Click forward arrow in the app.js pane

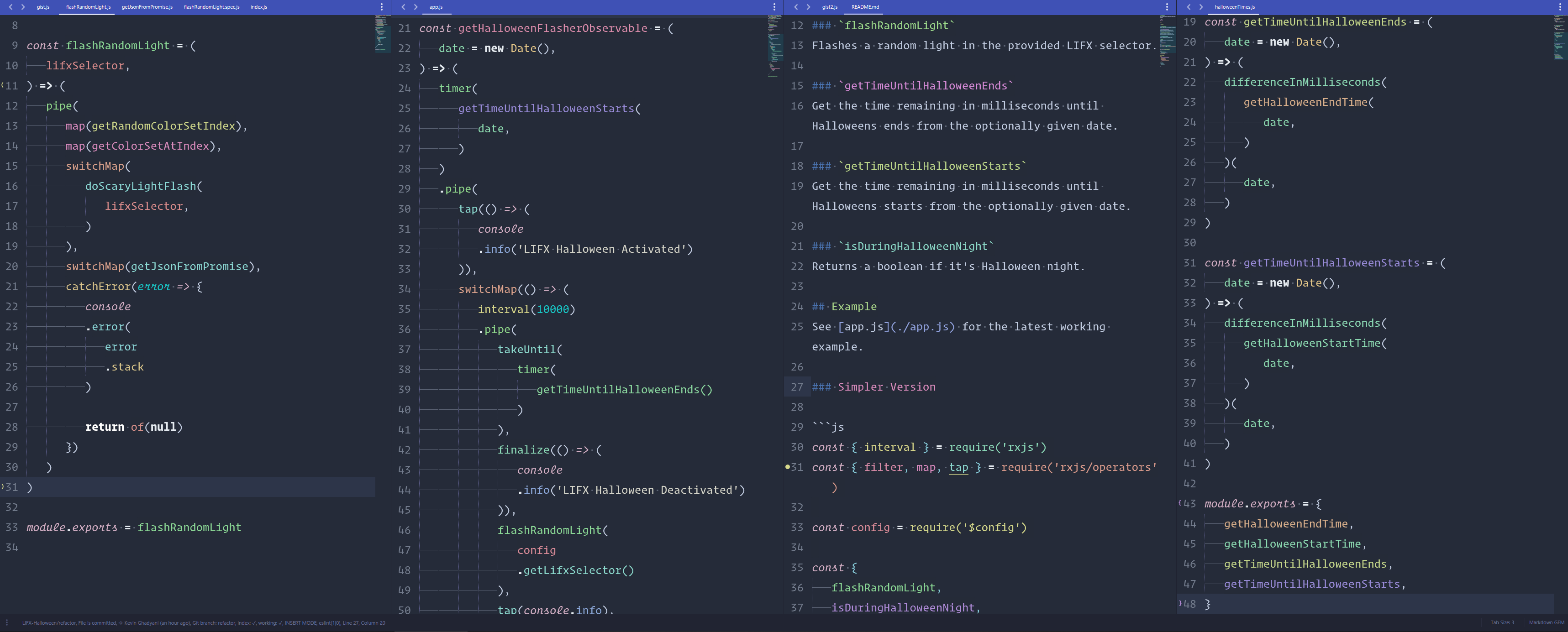pyautogui.click(x=416, y=7)
